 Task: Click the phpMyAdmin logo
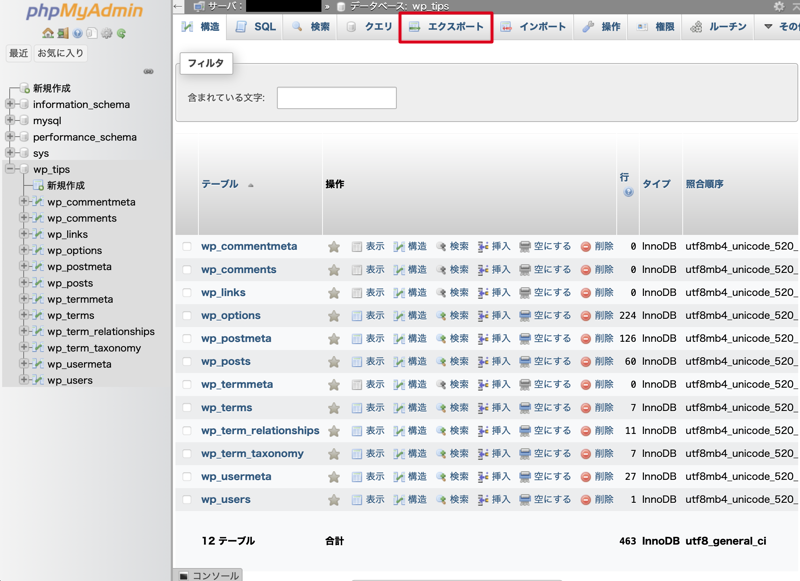(84, 11)
